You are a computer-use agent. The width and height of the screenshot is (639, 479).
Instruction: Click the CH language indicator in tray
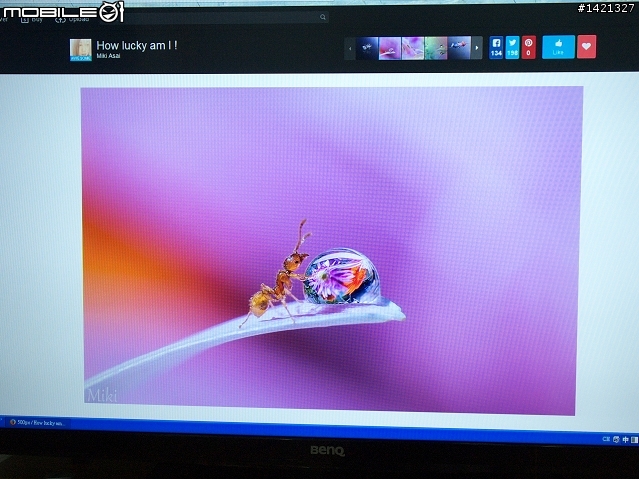(x=606, y=439)
